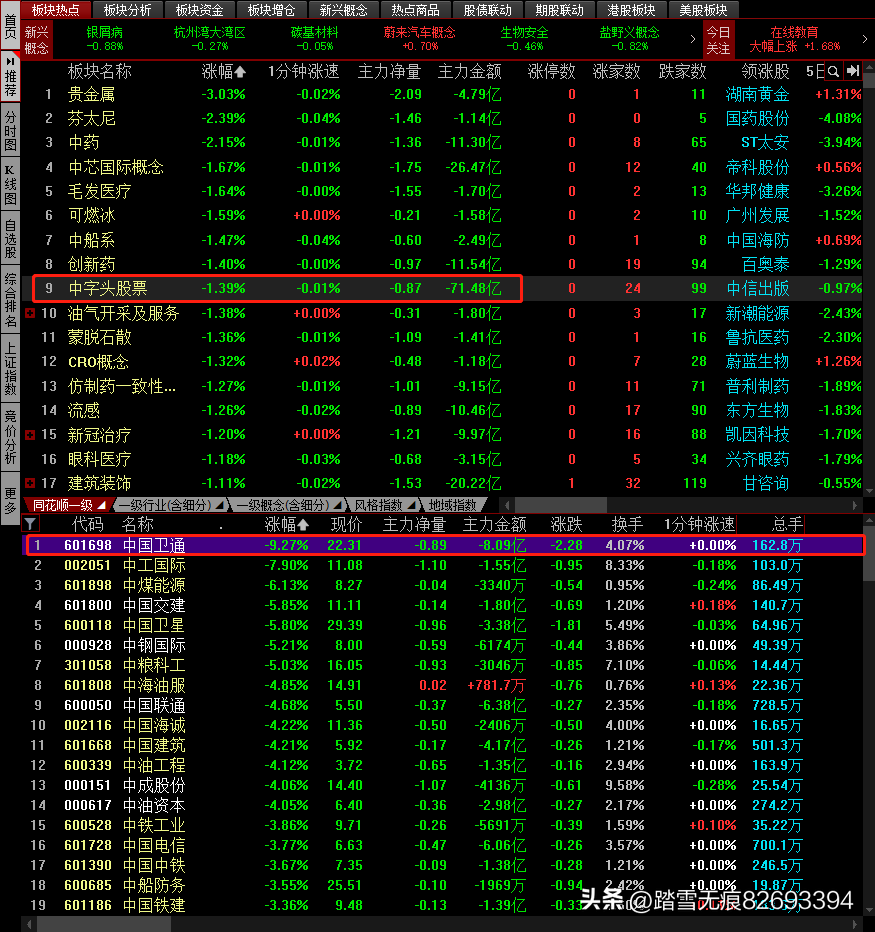
Task: Switch to 板块增仓 tab
Action: coord(271,10)
